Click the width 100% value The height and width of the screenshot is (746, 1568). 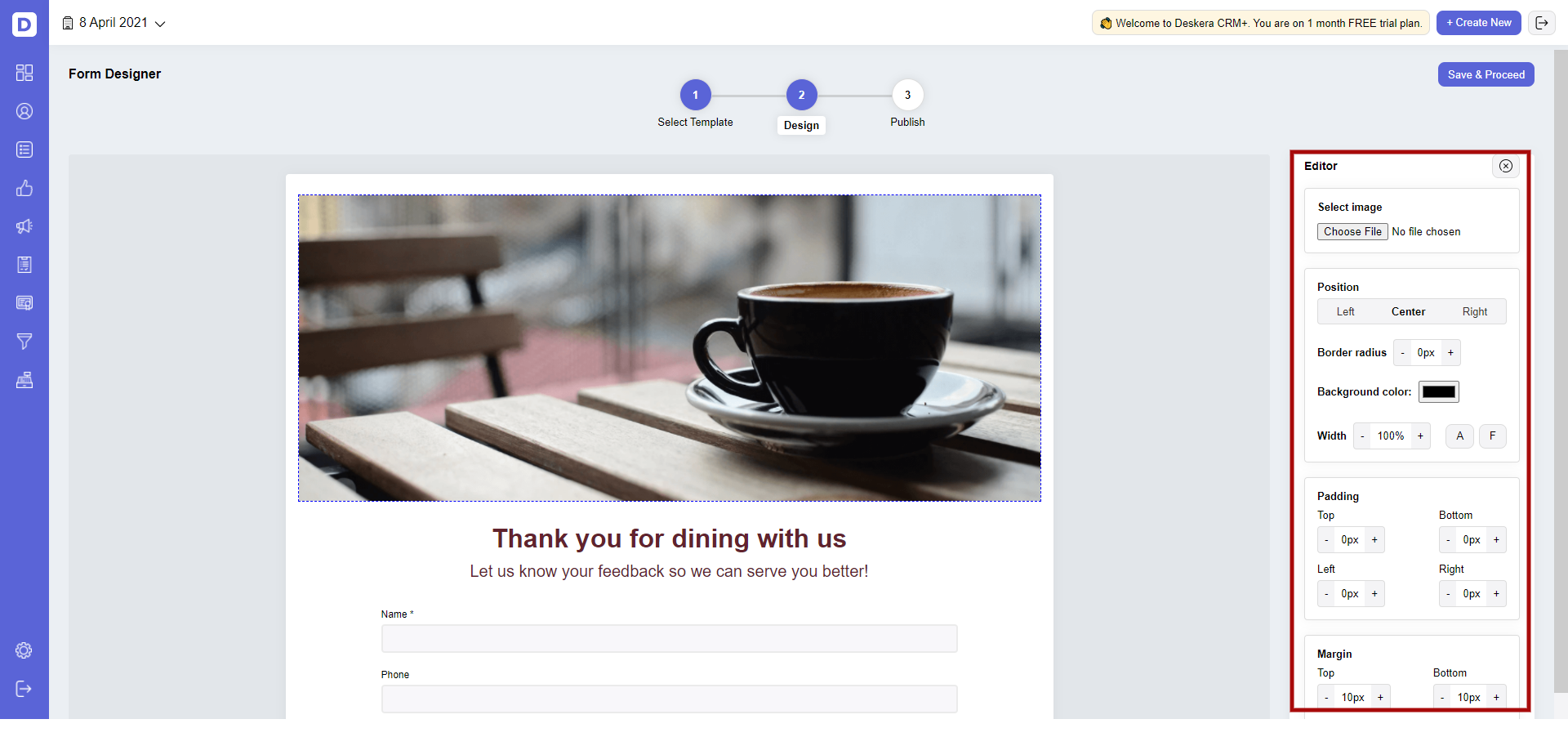tap(1391, 436)
